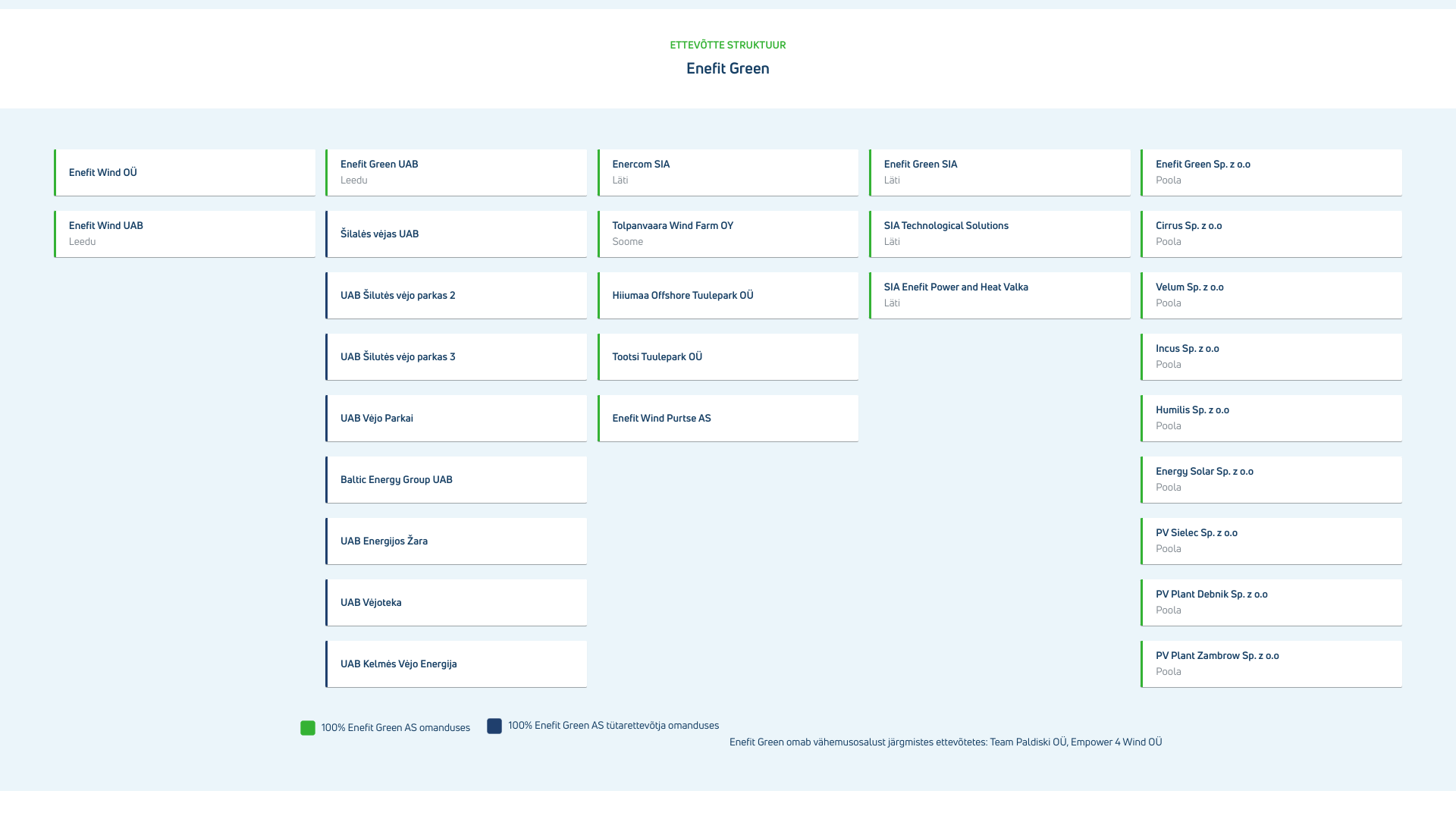Select the Enefit Wind UAB Leedu card
This screenshot has width=1456, height=819.
tap(185, 234)
